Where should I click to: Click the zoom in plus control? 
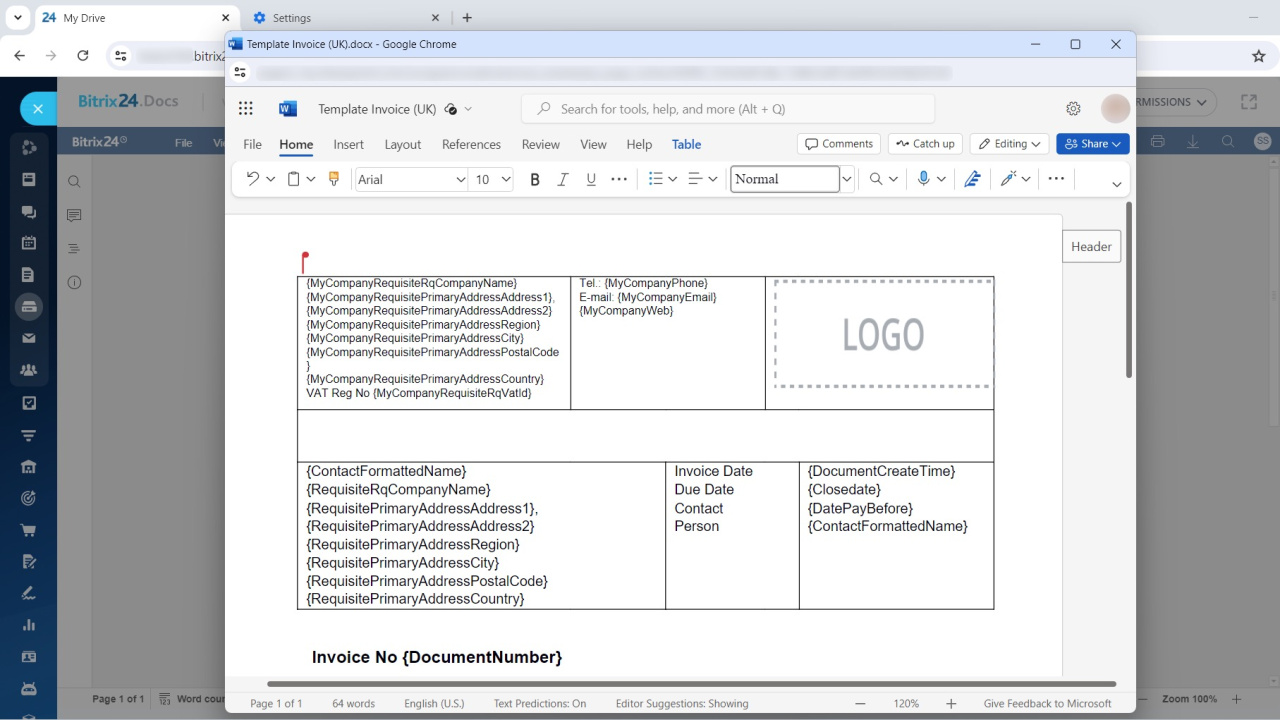point(951,703)
